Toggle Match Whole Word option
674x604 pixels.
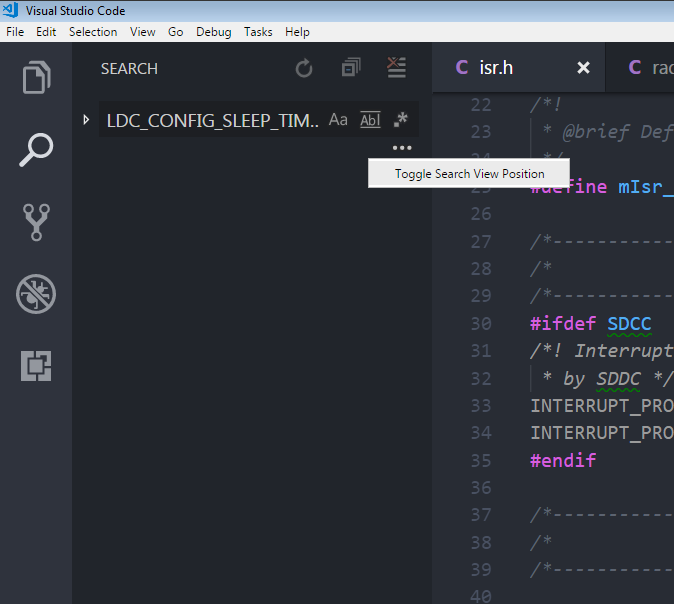[370, 120]
